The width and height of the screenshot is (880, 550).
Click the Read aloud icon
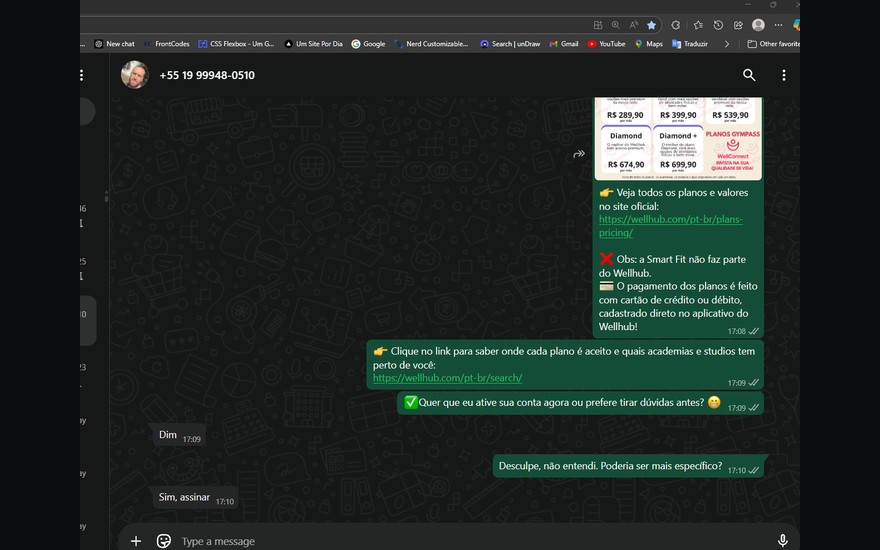pyautogui.click(x=634, y=25)
